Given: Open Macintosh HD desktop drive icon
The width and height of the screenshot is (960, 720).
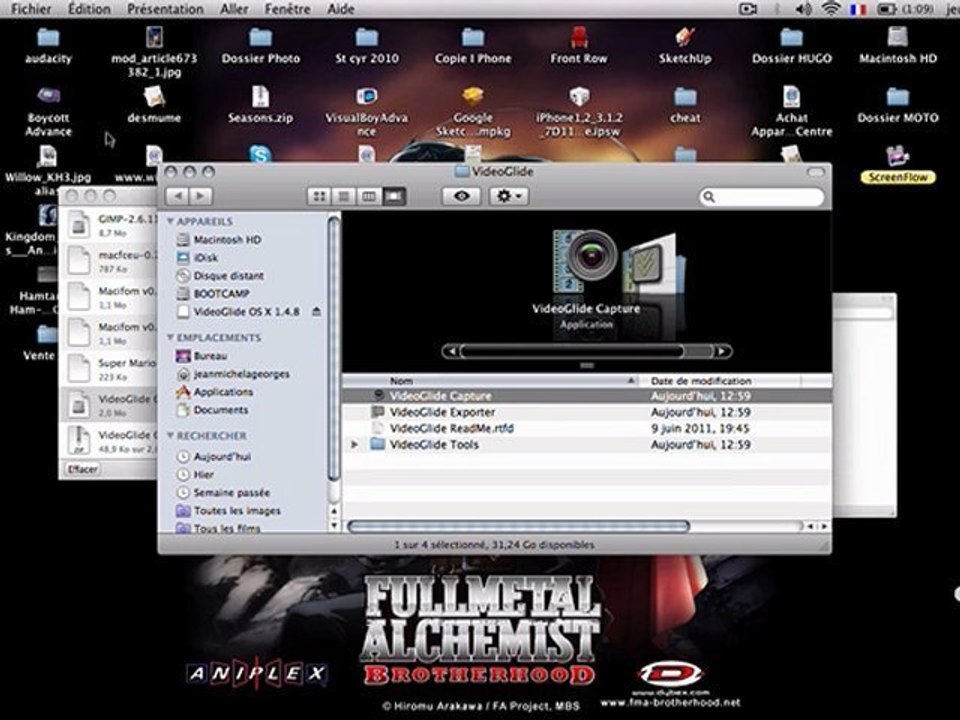Looking at the screenshot, I should (898, 38).
